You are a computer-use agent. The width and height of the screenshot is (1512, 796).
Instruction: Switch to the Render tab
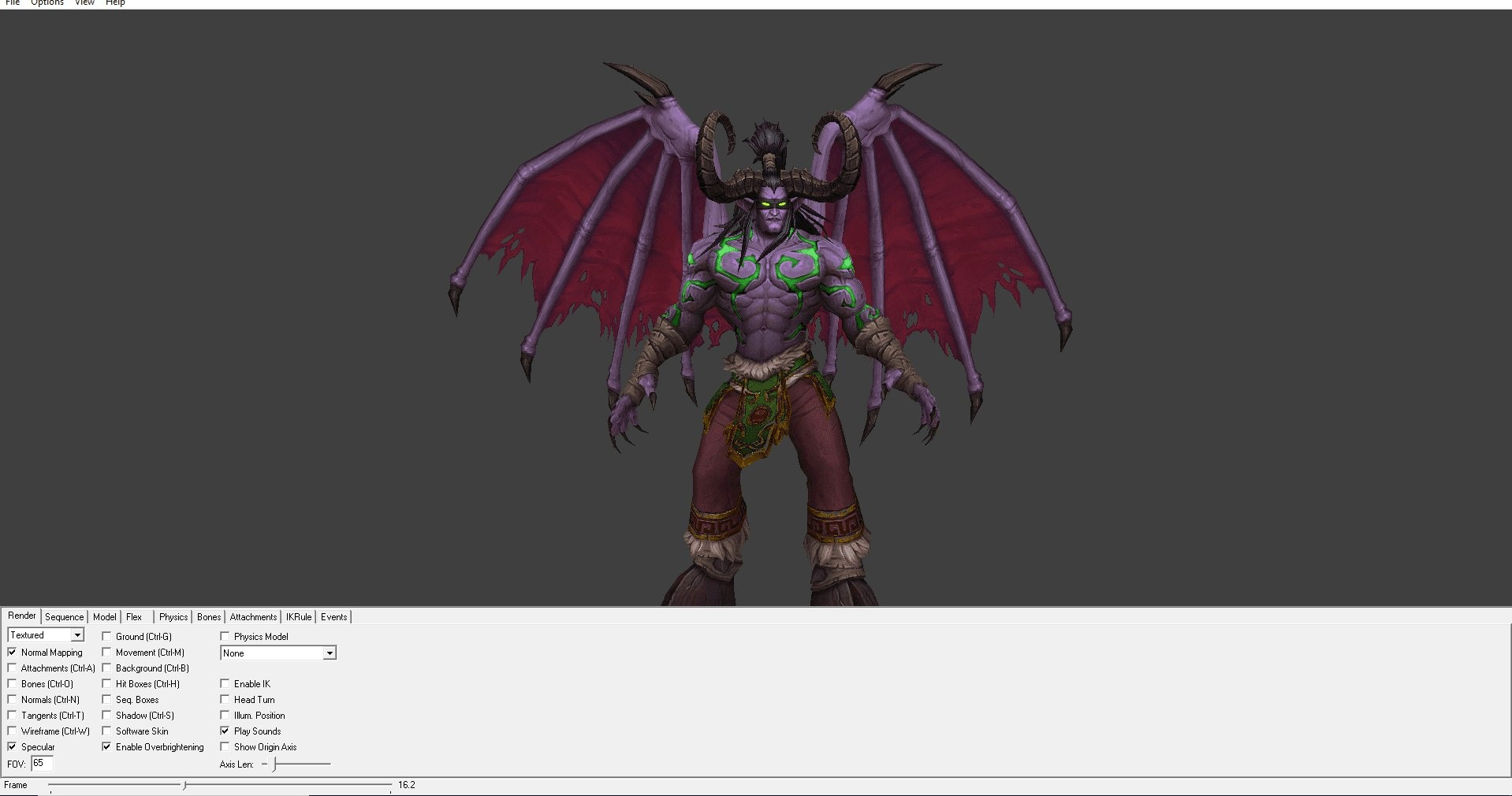(x=22, y=616)
